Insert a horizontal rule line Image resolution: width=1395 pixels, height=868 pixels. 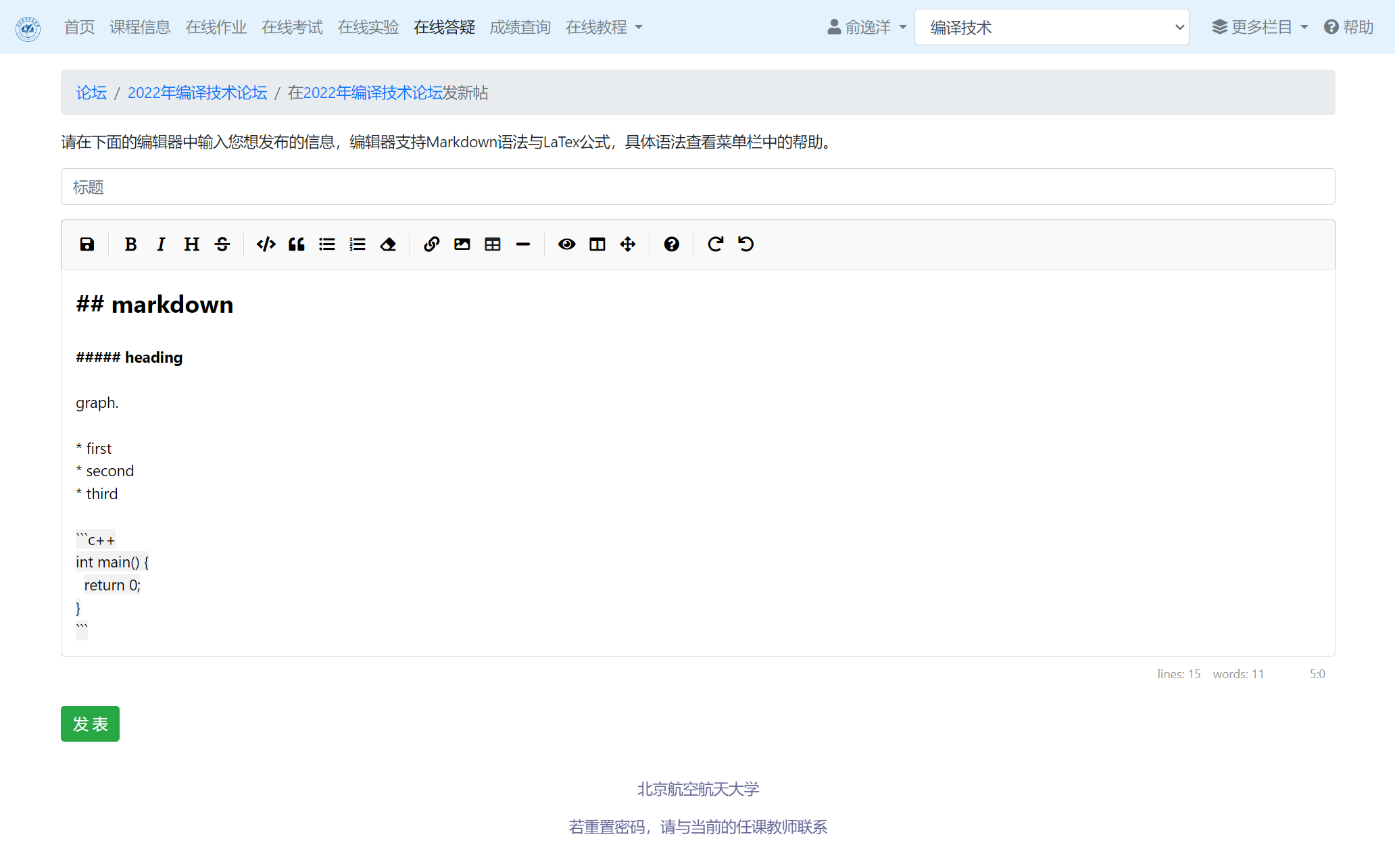click(523, 245)
